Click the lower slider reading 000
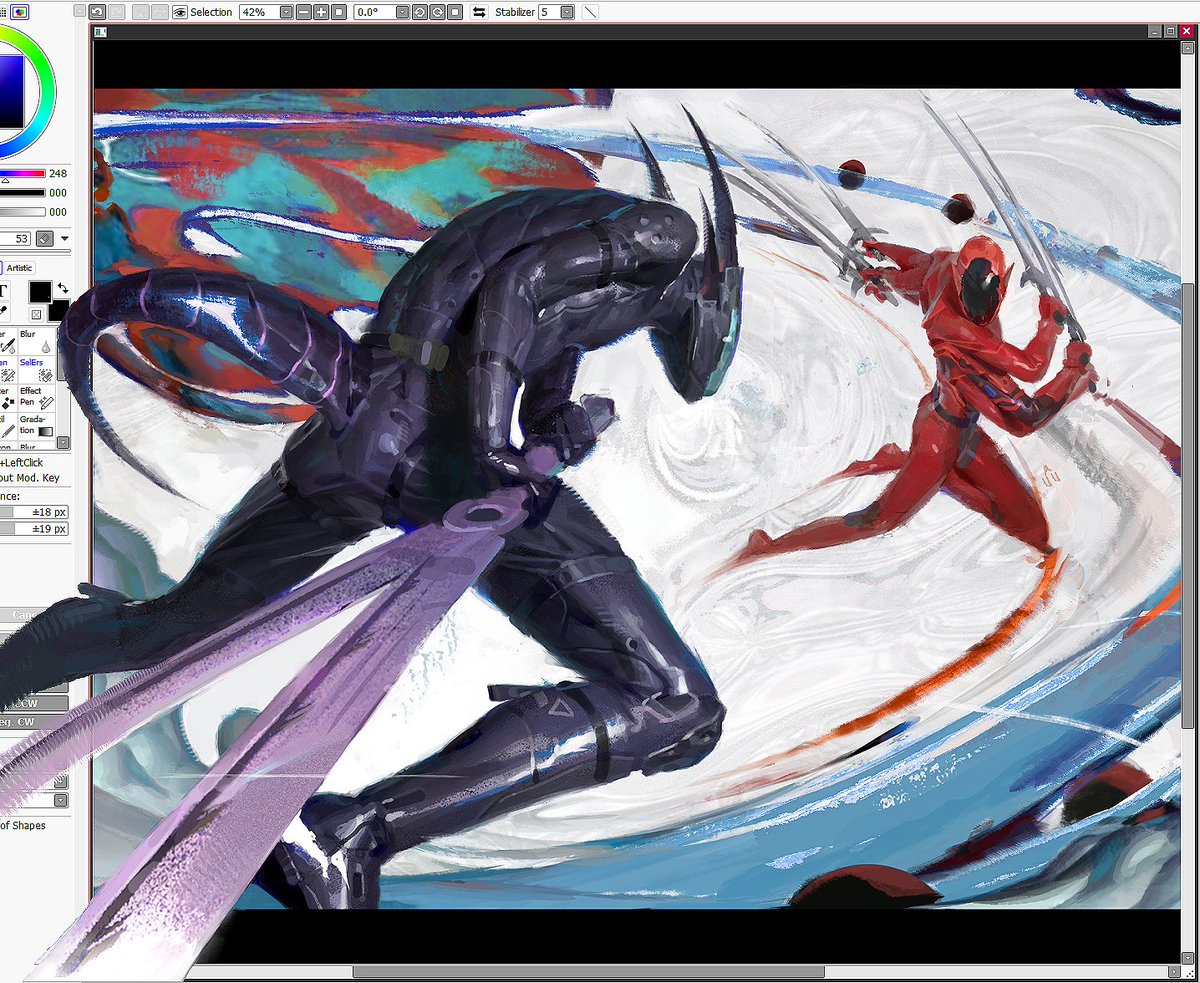The image size is (1200, 983). tap(22, 212)
